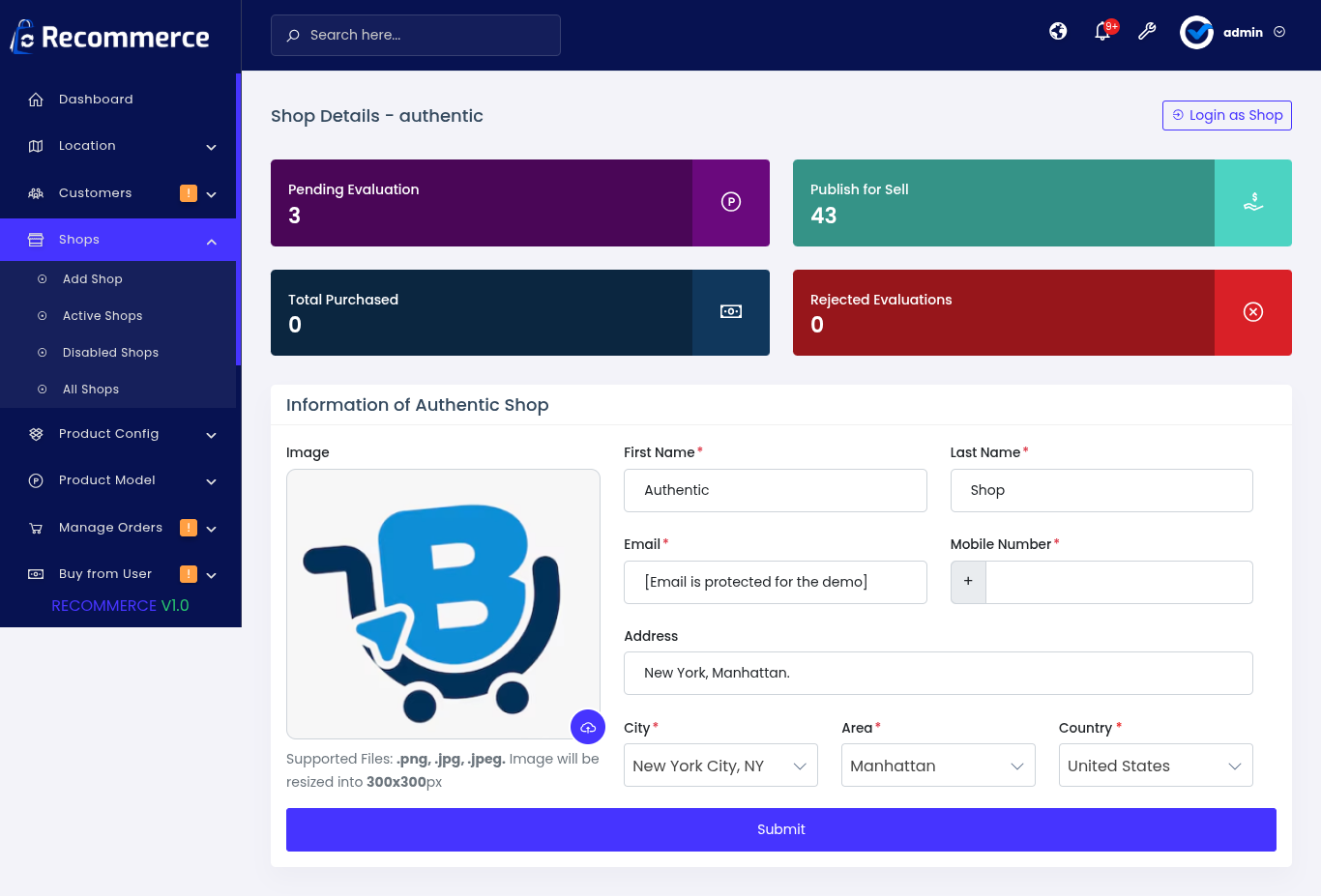The image size is (1321, 896).
Task: Click the First Name field
Action: (776, 490)
